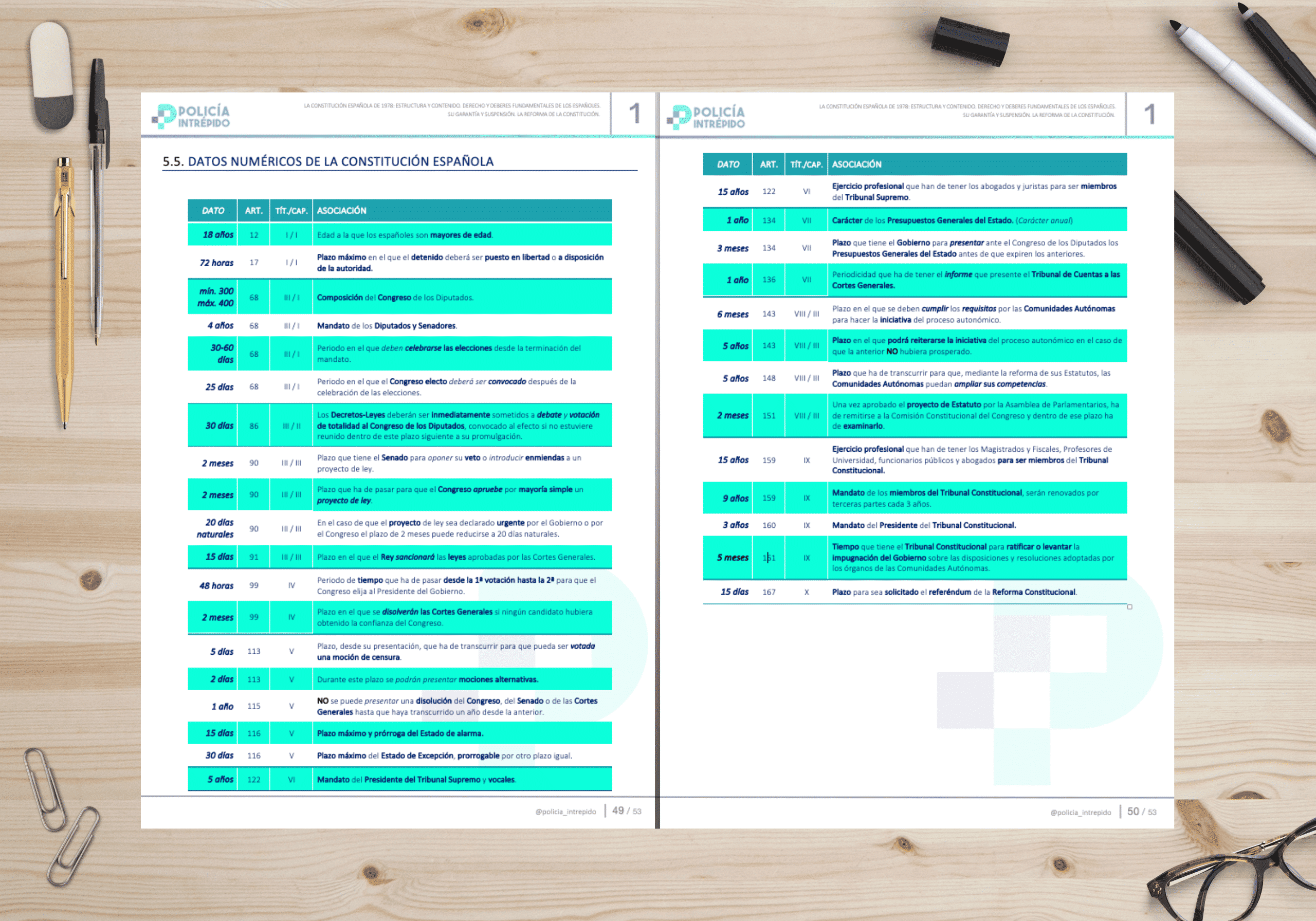Image resolution: width=1316 pixels, height=921 pixels.
Task: Click page number '50 / 53' in the footer
Action: pos(1142,812)
